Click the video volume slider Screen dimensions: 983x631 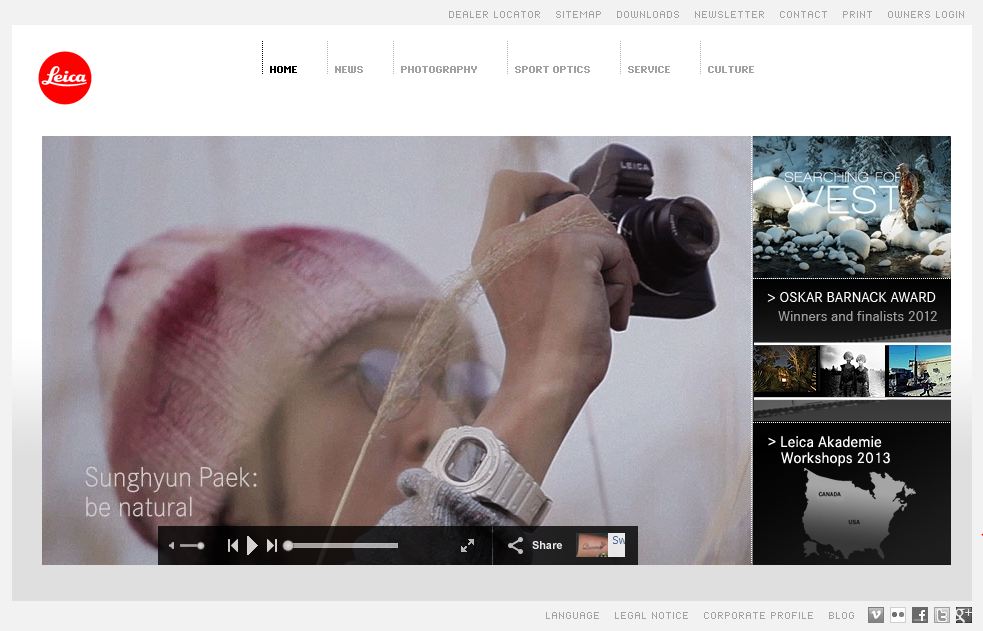coord(191,545)
